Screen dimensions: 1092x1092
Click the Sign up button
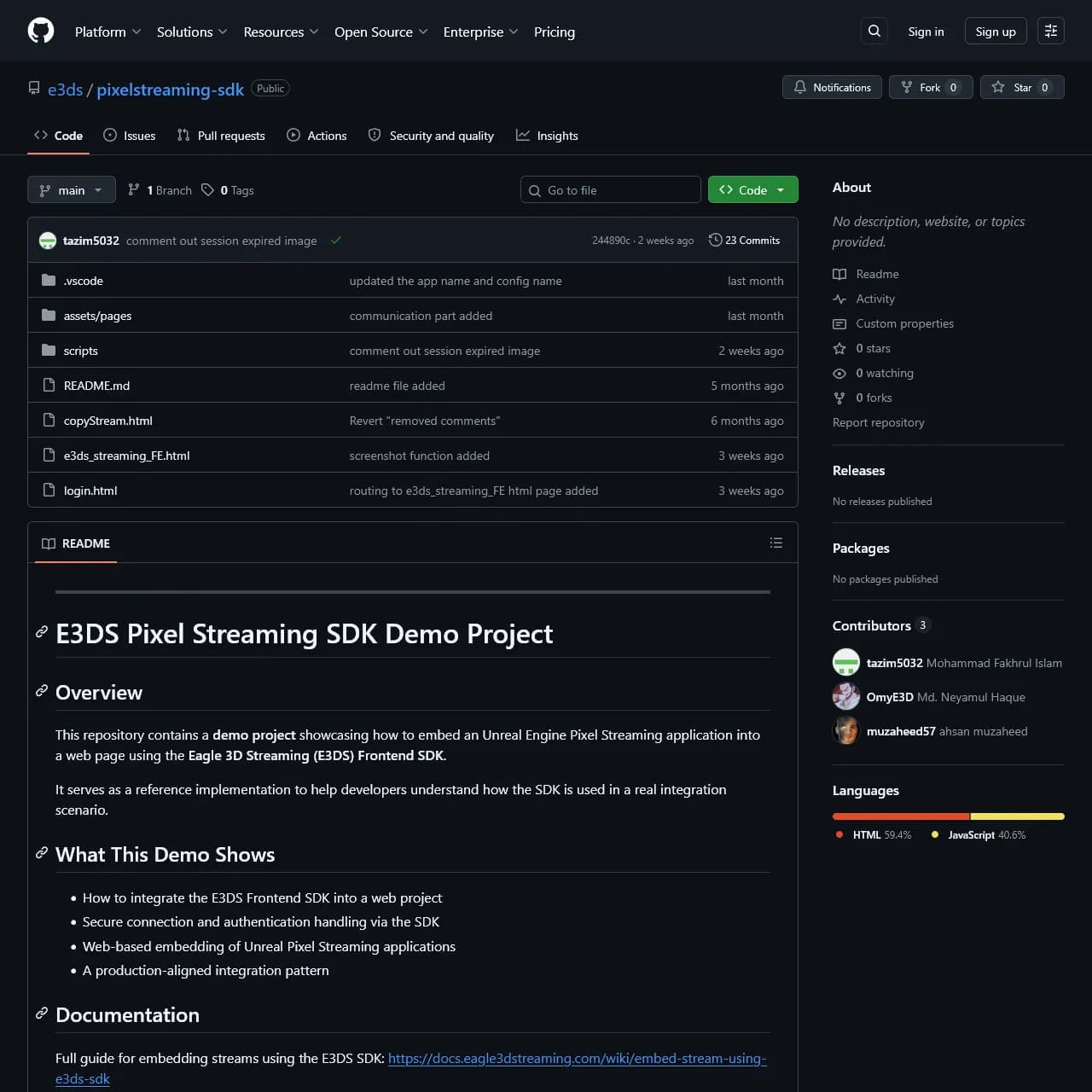click(x=996, y=32)
